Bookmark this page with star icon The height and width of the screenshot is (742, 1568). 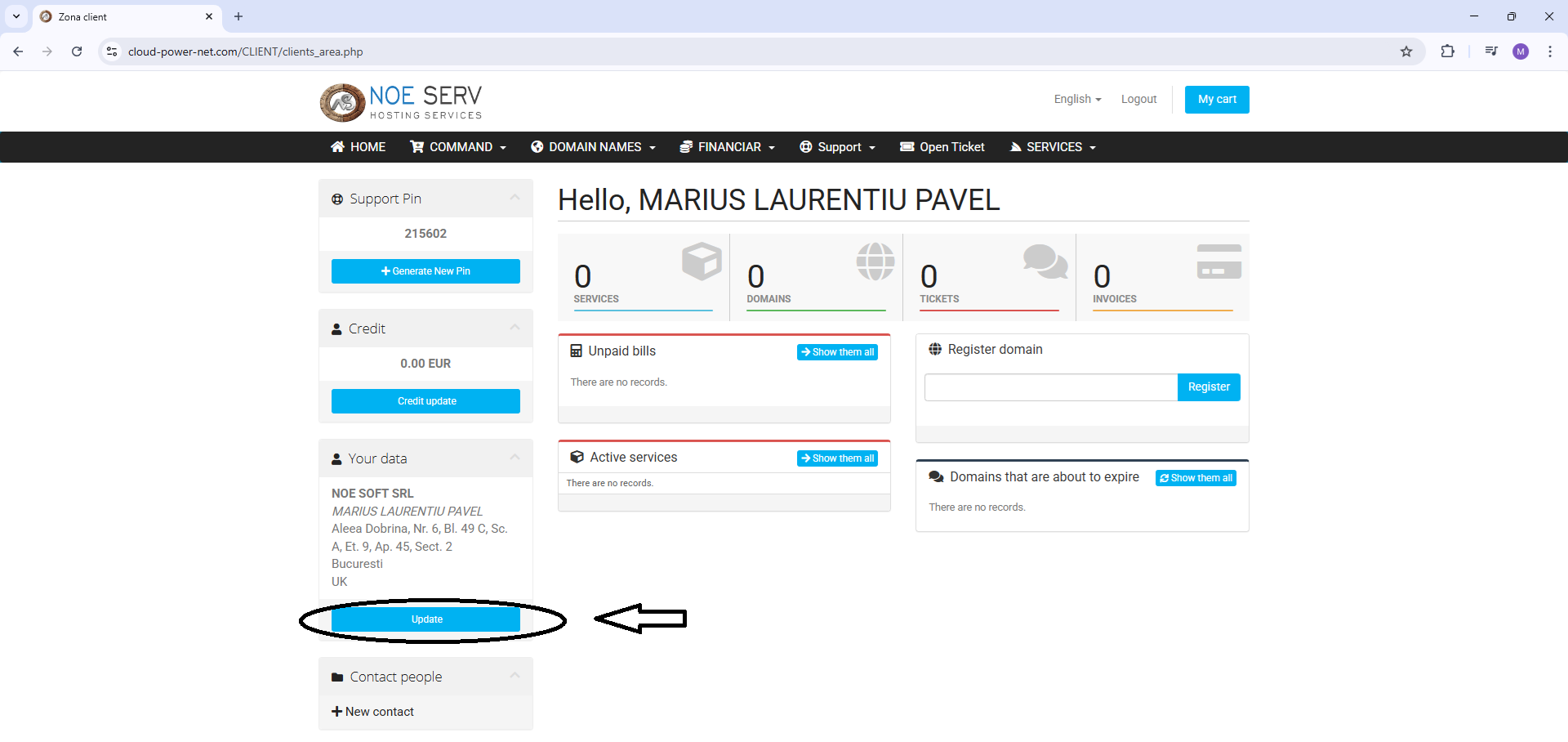coord(1406,51)
